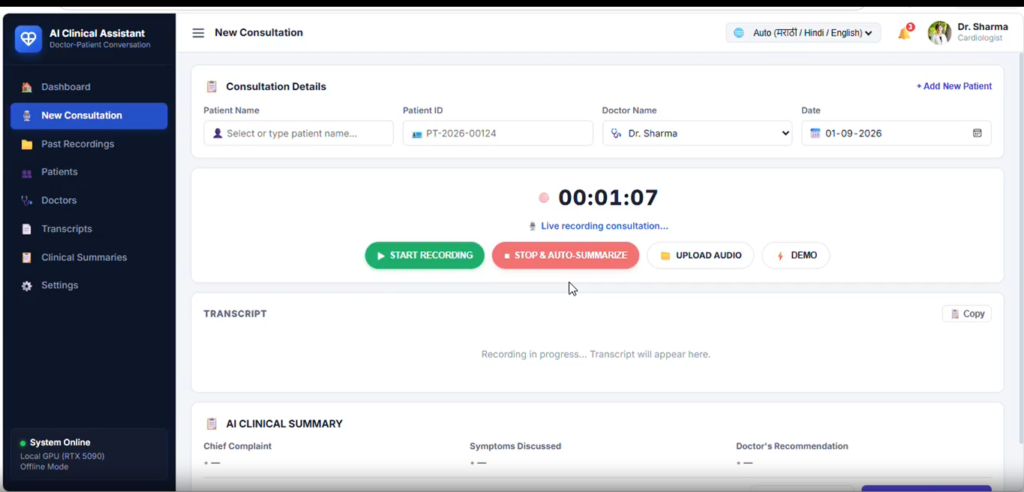Viewport: 1024px width, 492px height.
Task: Open Patients section
Action: coord(89,172)
